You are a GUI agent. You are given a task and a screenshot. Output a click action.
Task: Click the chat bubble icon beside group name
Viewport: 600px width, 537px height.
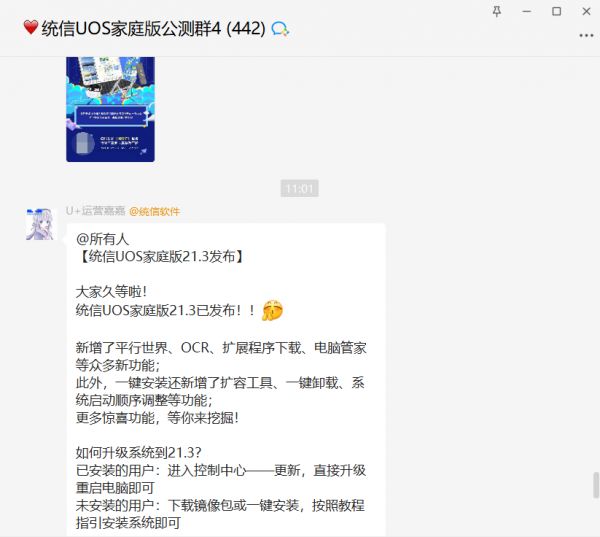280,29
